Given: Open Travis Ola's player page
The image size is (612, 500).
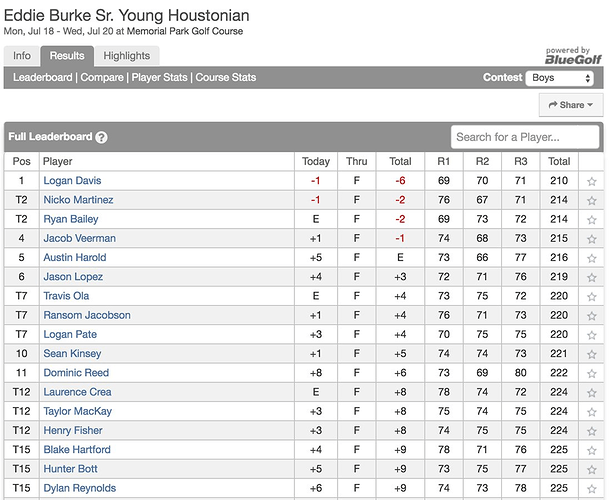Looking at the screenshot, I should coord(66,296).
